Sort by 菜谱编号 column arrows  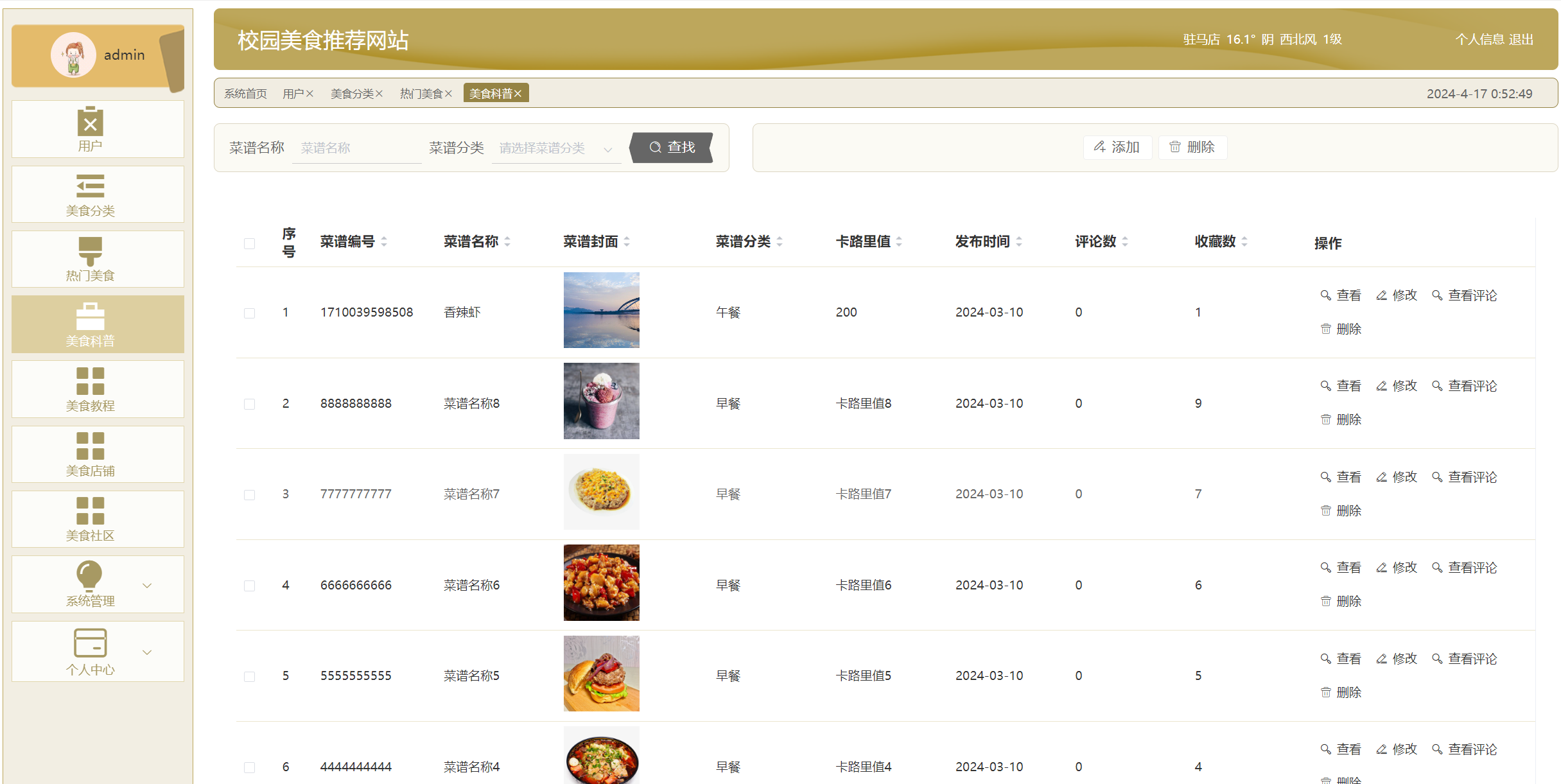[x=384, y=241]
